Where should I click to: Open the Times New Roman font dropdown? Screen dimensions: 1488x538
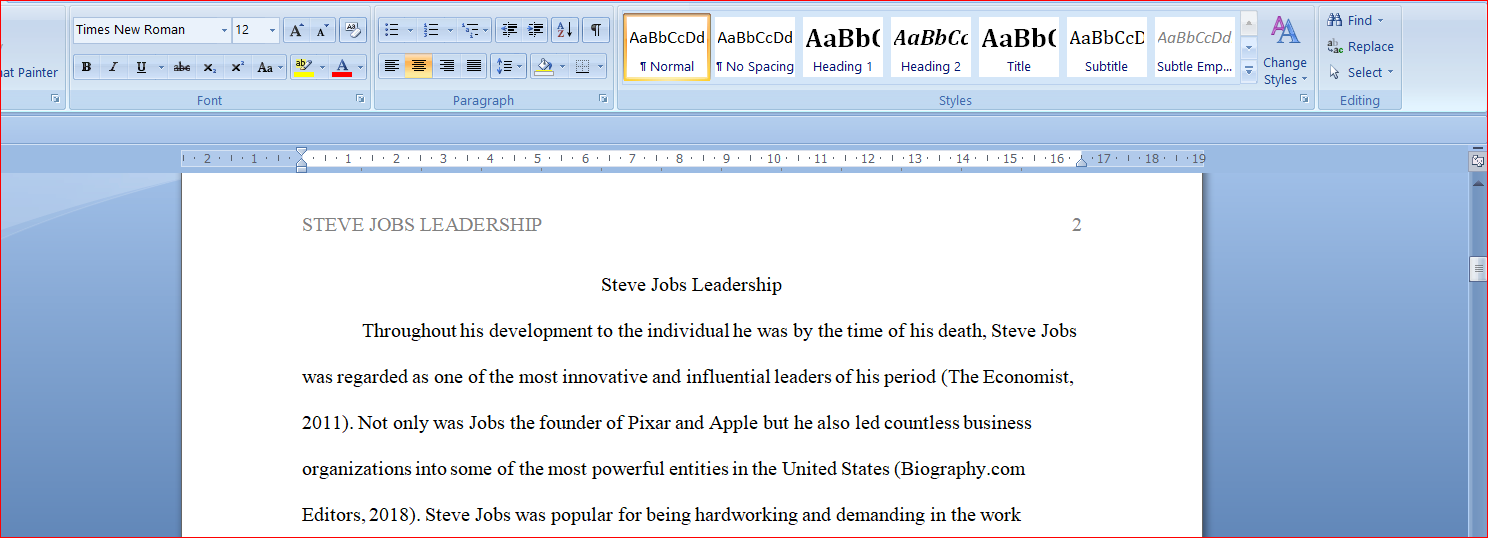[223, 30]
